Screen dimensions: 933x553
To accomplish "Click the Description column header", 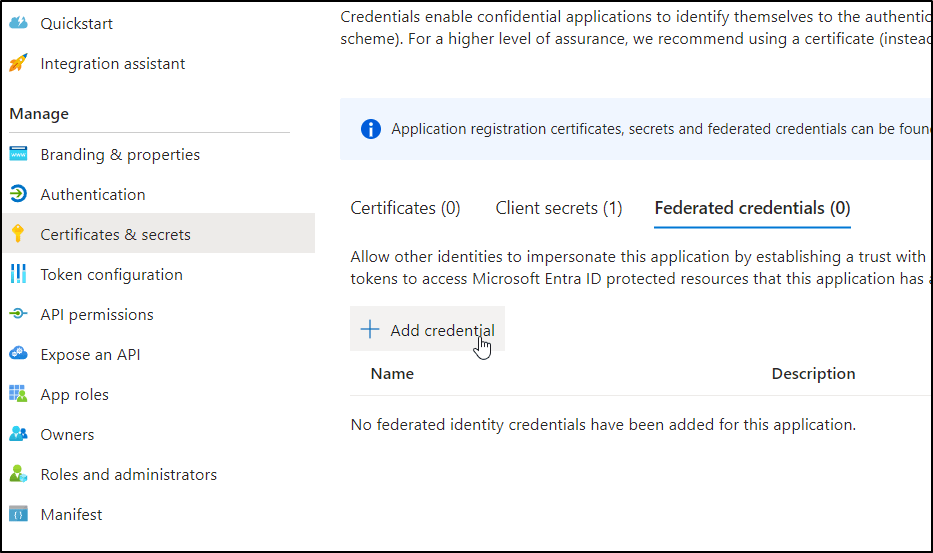I will (813, 373).
